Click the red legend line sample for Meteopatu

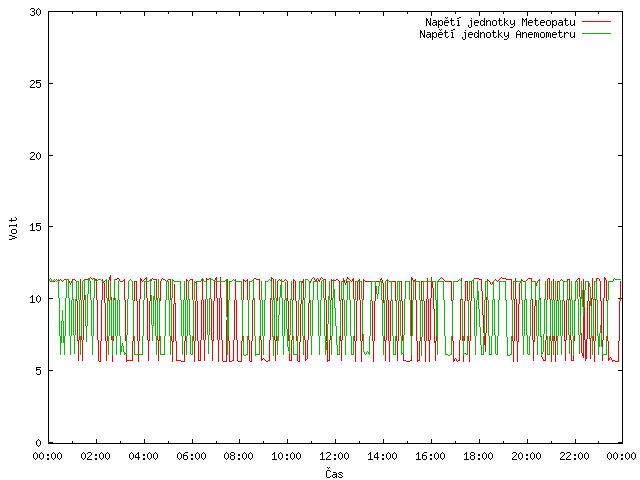[596, 21]
